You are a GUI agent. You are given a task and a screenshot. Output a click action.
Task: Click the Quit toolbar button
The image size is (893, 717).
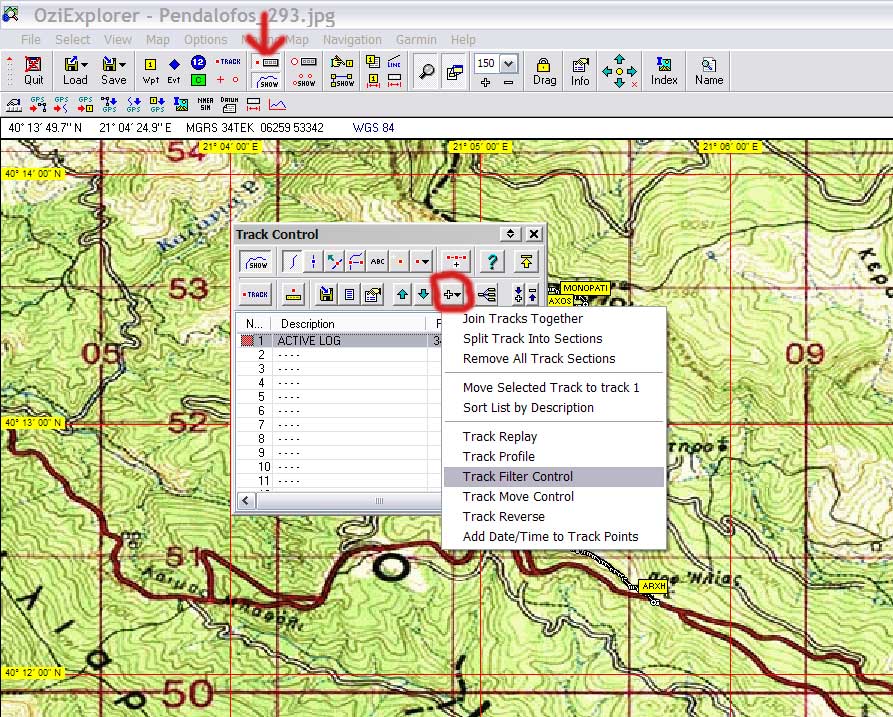(33, 70)
